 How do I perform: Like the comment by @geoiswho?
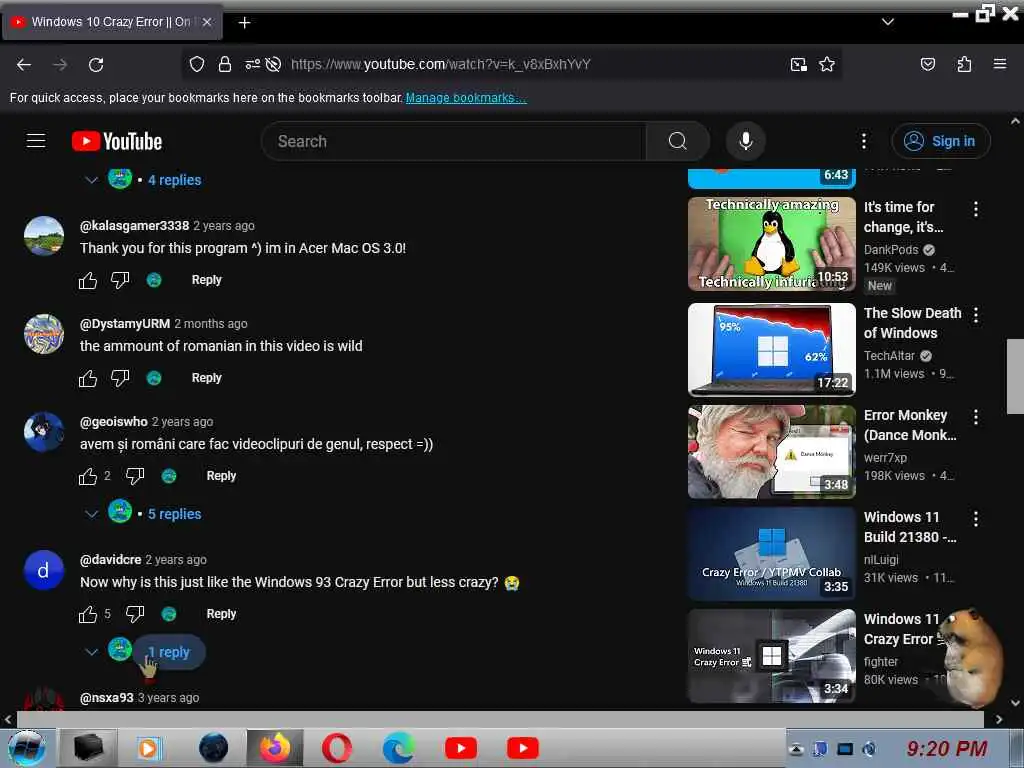pos(88,476)
